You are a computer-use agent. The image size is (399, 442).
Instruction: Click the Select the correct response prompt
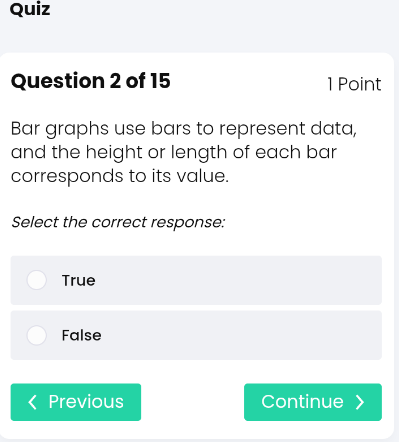118,222
